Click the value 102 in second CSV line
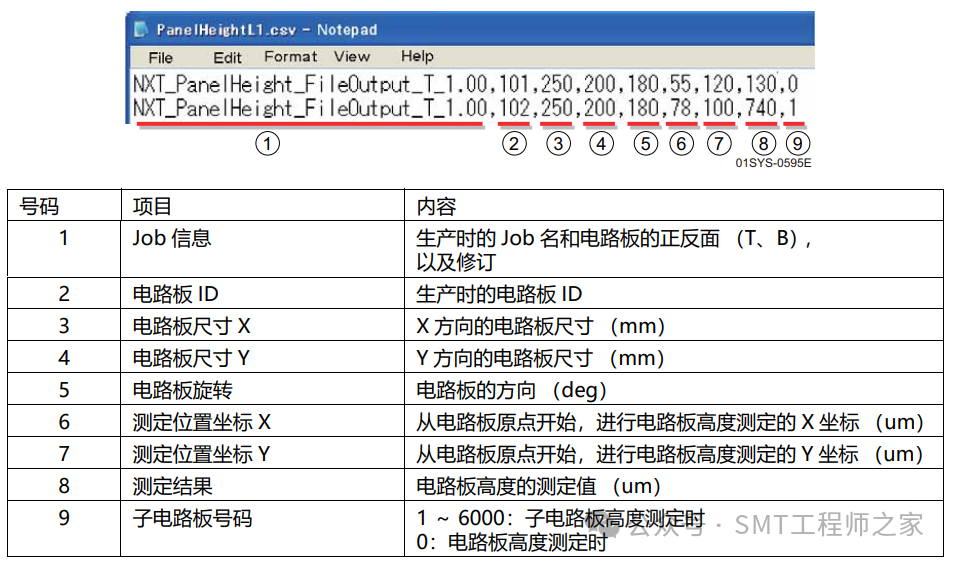 [x=514, y=108]
